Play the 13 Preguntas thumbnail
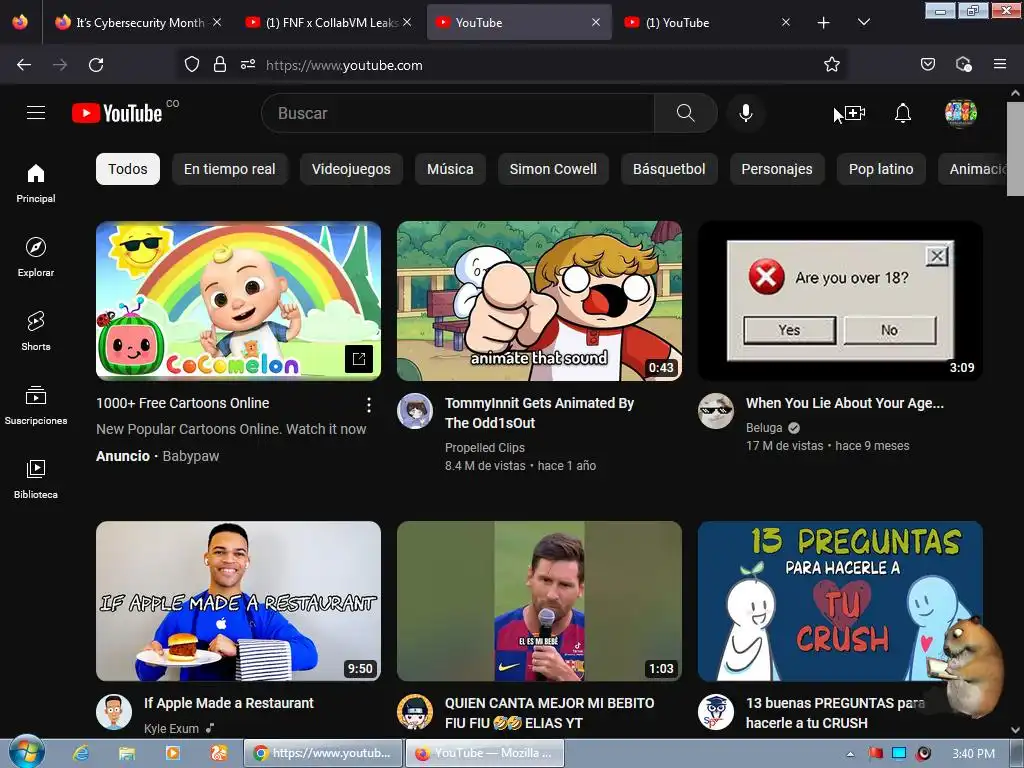 click(x=840, y=601)
